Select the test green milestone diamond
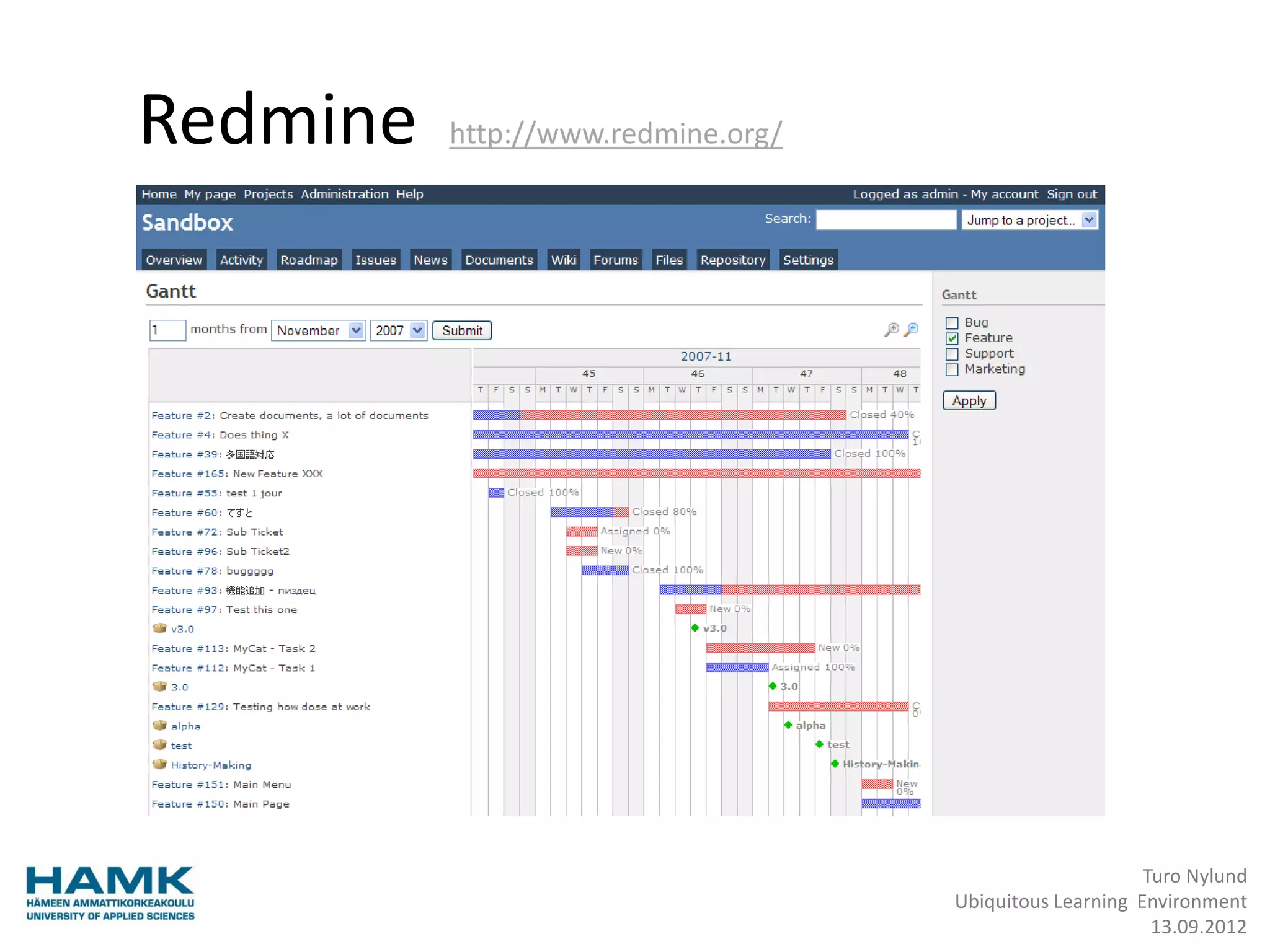The image size is (1270, 952). 819,744
